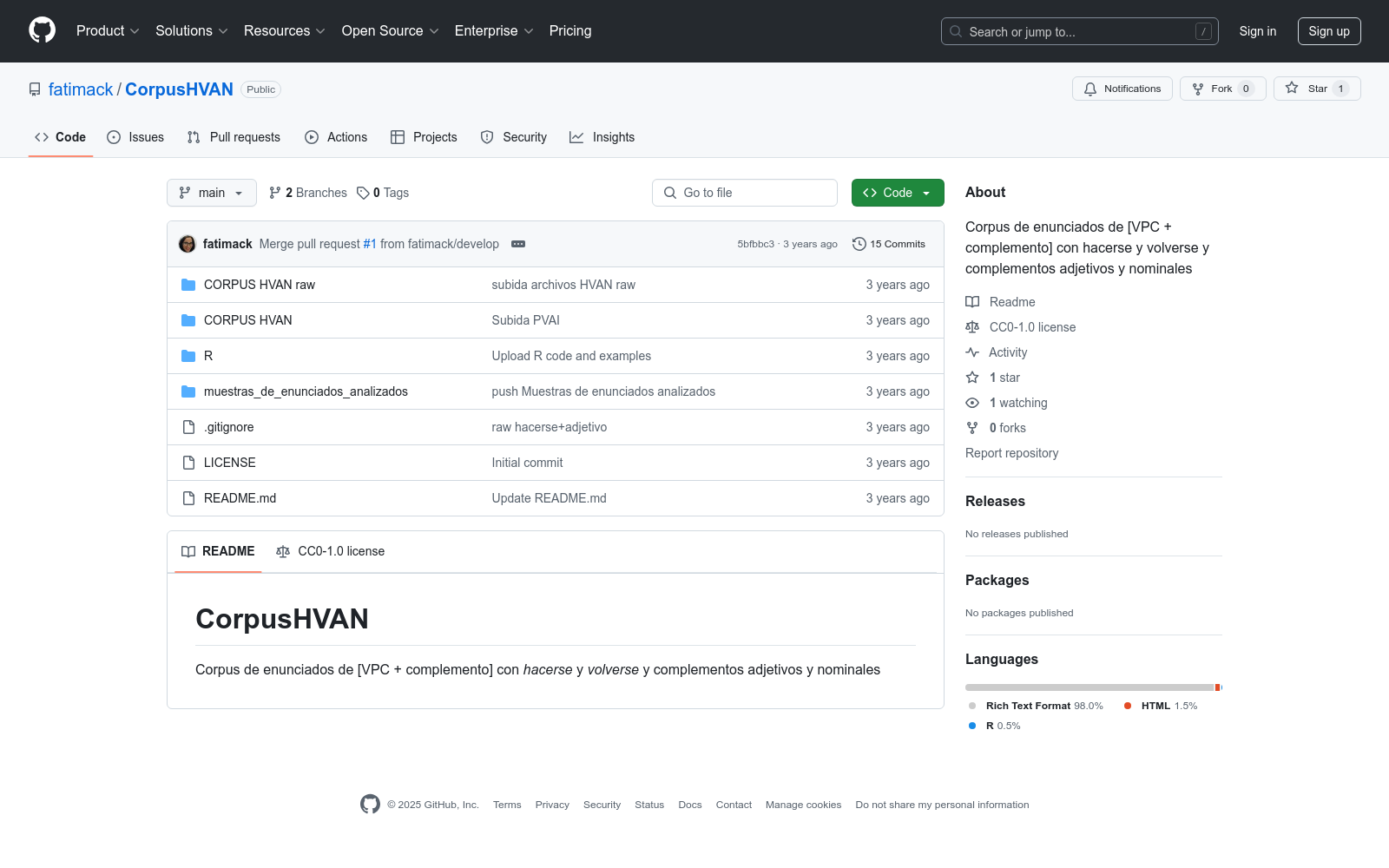Image resolution: width=1389 pixels, height=868 pixels.
Task: Click the languages bar gray Rich Text segment
Action: (x=1089, y=687)
